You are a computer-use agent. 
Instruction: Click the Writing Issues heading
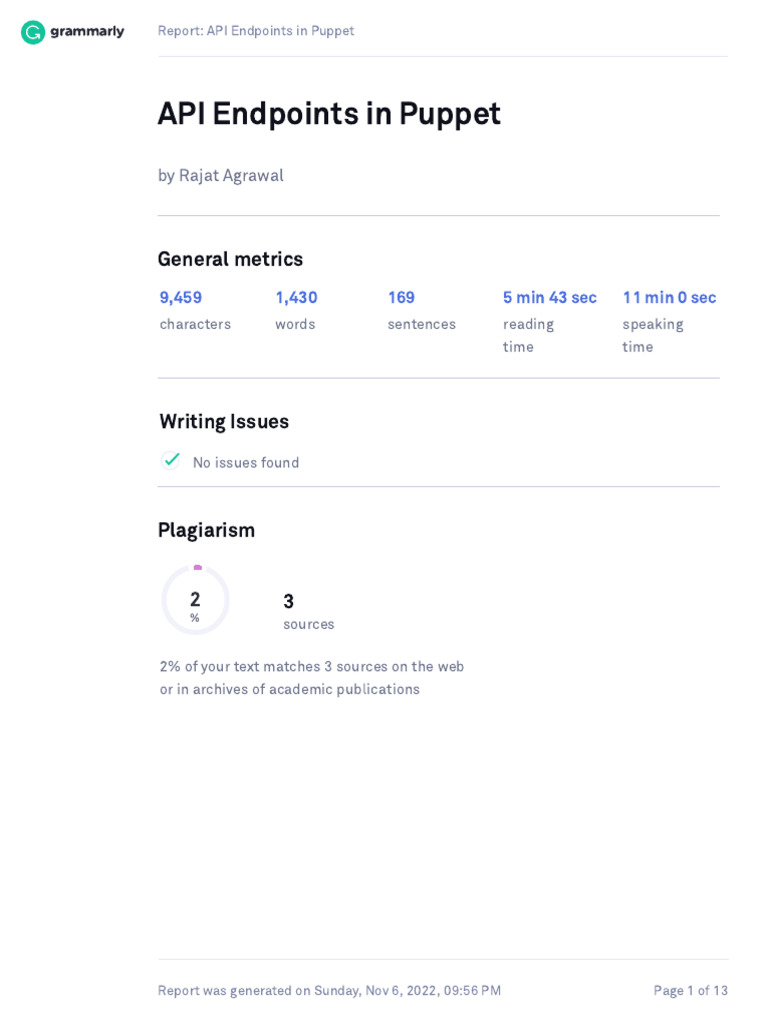pyautogui.click(x=224, y=422)
